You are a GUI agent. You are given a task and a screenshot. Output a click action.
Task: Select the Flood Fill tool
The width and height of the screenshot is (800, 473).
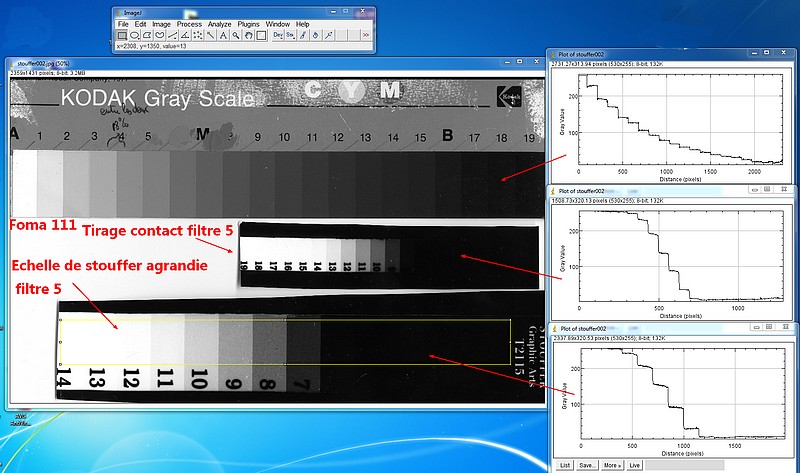(x=316, y=35)
